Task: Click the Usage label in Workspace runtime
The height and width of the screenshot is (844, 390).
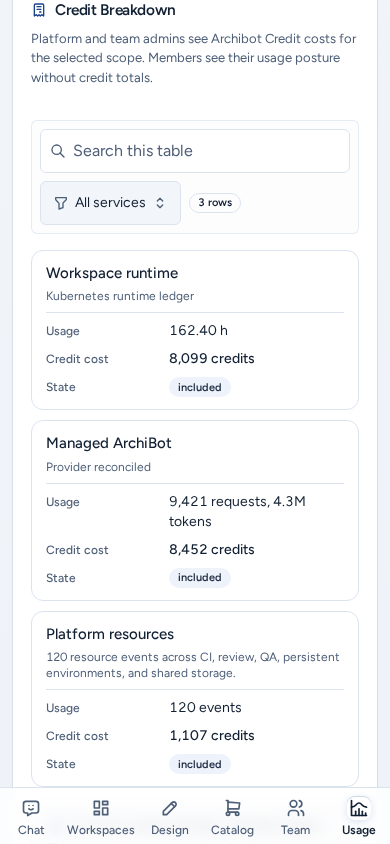Action: [x=63, y=331]
